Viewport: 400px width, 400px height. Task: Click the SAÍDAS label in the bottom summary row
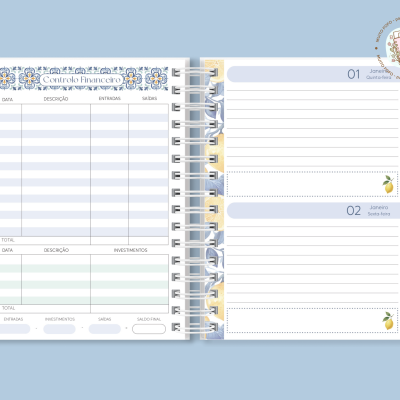[x=104, y=319]
